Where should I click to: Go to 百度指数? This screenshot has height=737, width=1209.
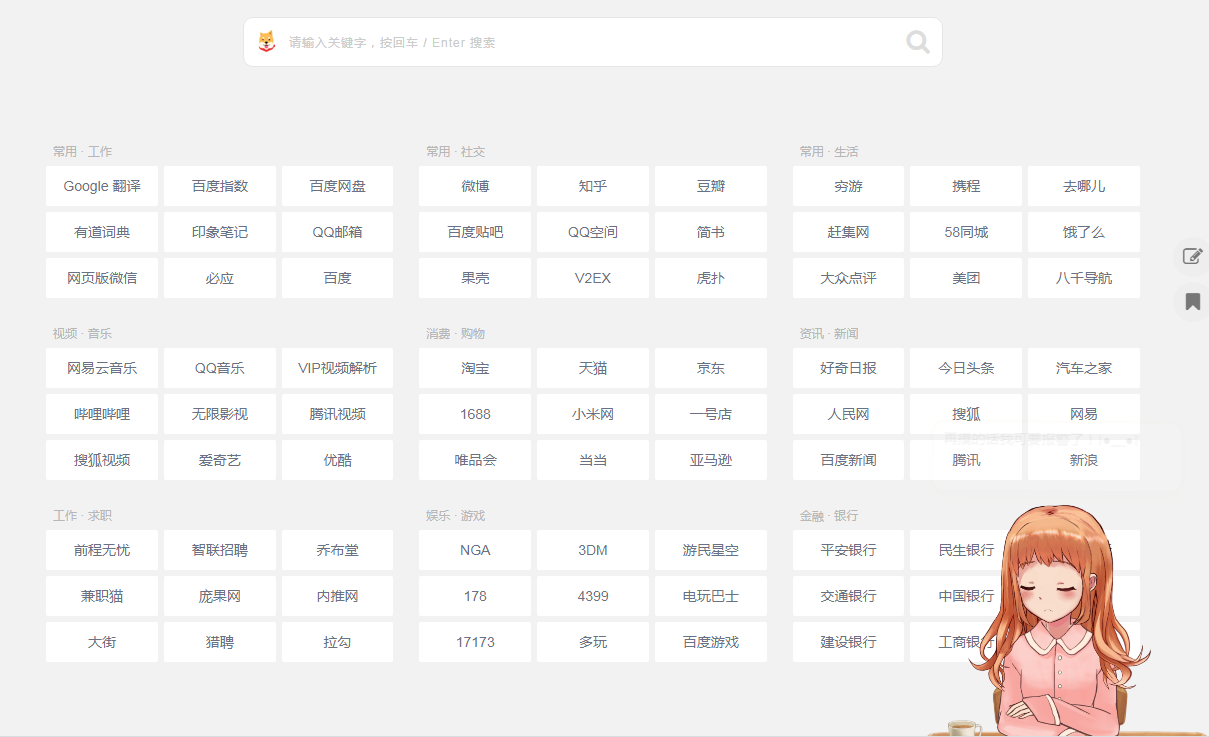point(220,186)
